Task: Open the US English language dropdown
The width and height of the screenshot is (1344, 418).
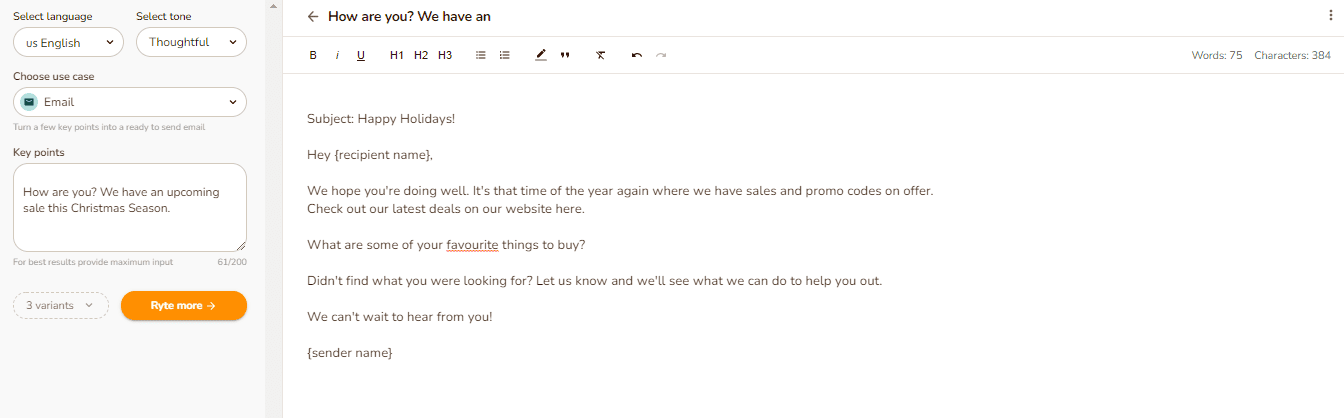Action: click(69, 42)
